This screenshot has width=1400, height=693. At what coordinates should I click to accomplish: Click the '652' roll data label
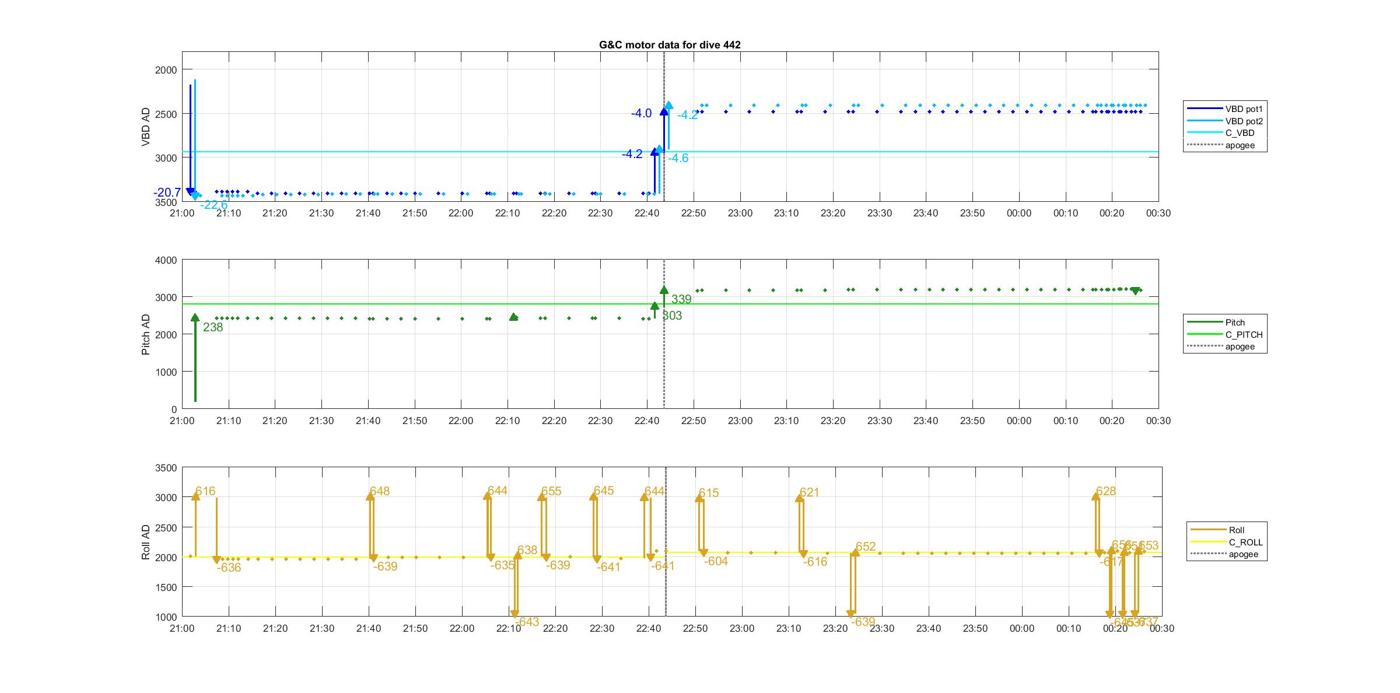(865, 546)
